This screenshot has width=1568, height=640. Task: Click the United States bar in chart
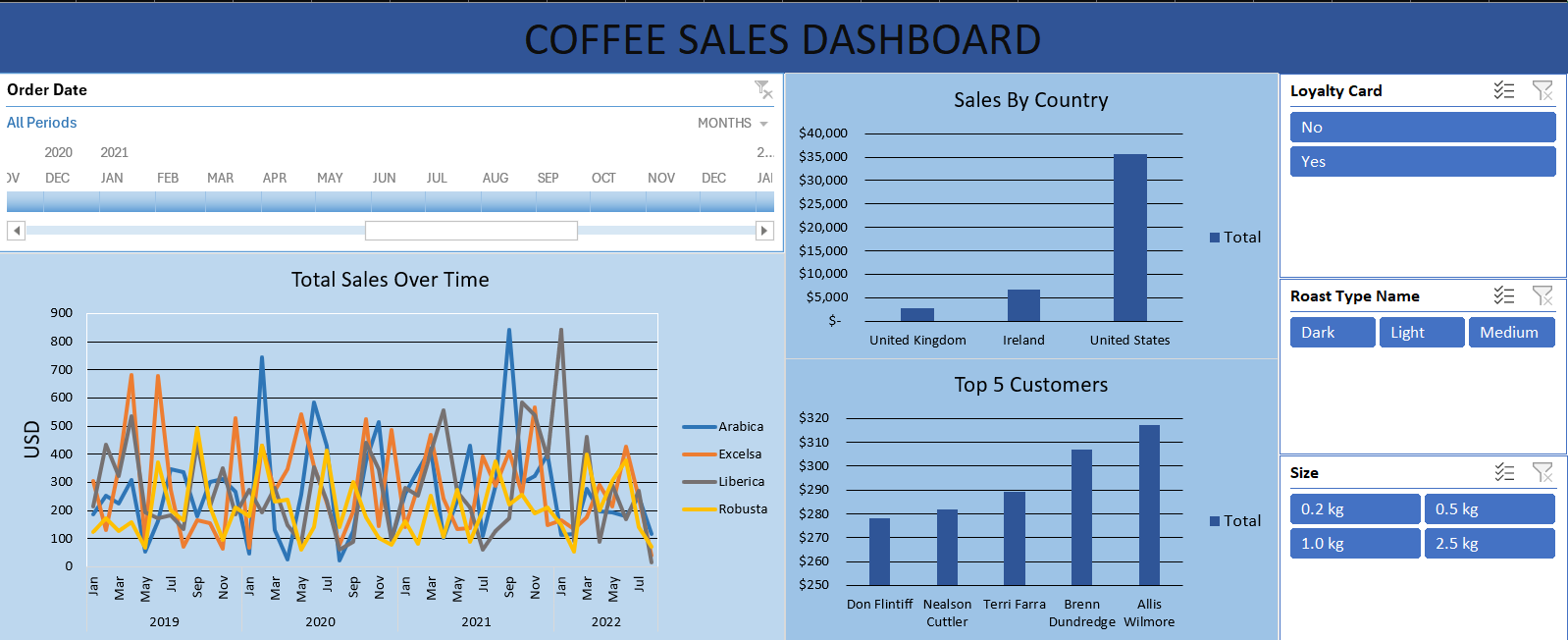point(1129,238)
